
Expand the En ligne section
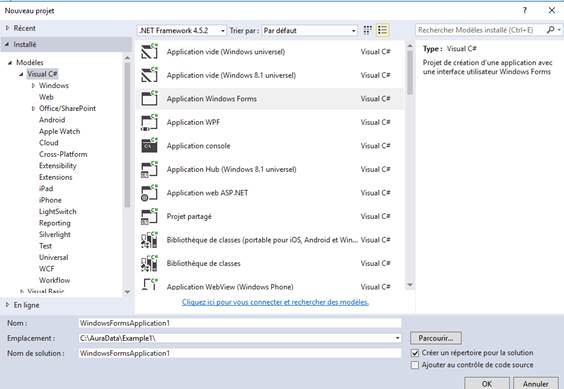(7, 305)
